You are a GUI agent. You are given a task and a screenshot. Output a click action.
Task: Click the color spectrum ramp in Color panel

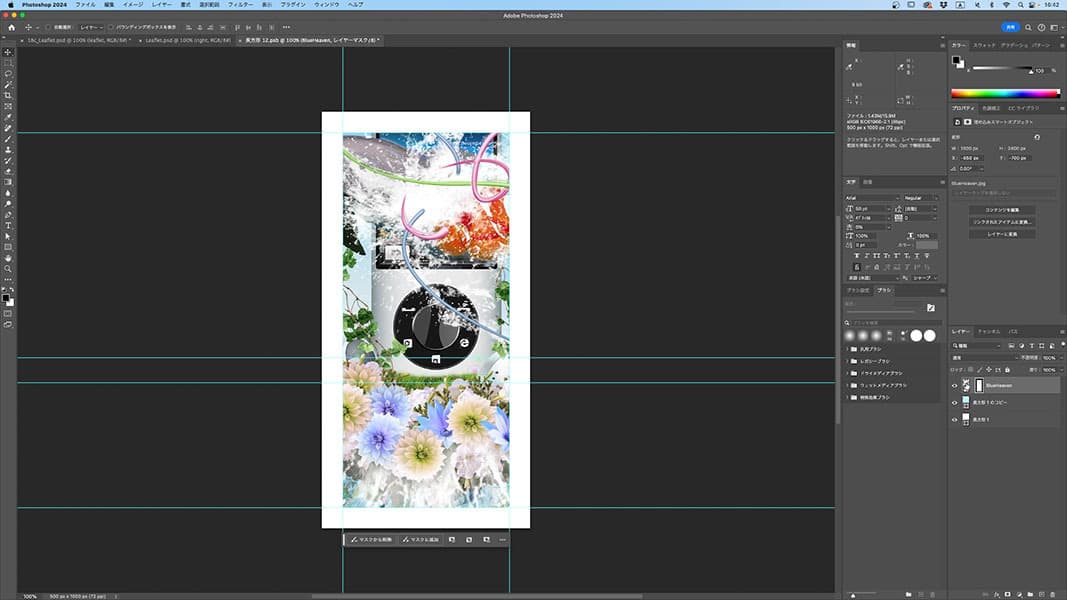(x=1002, y=92)
